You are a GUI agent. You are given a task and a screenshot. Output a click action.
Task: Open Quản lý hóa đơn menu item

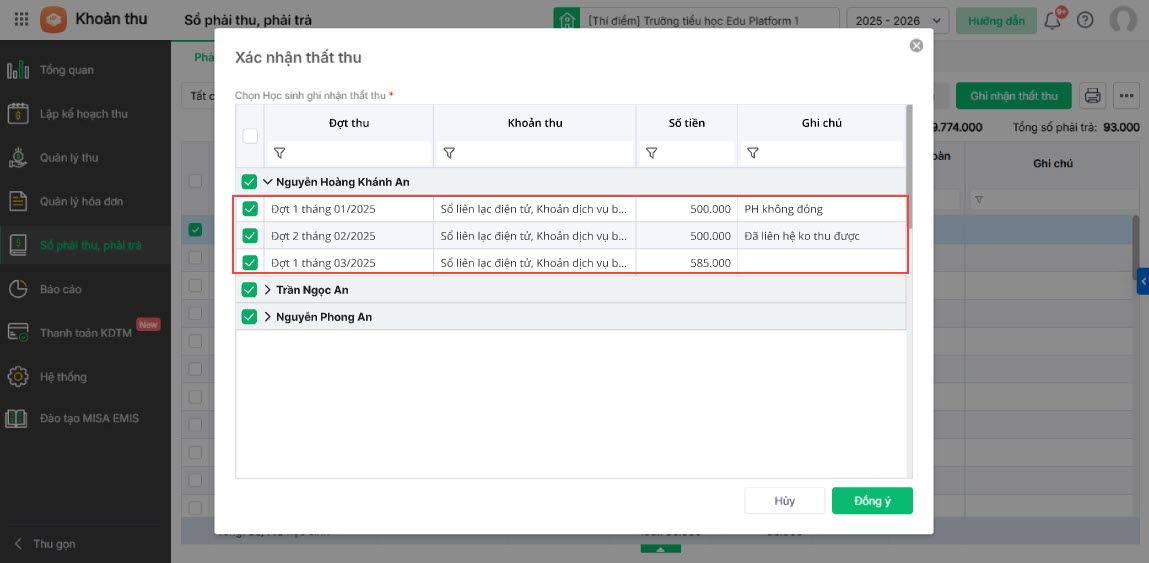click(81, 201)
